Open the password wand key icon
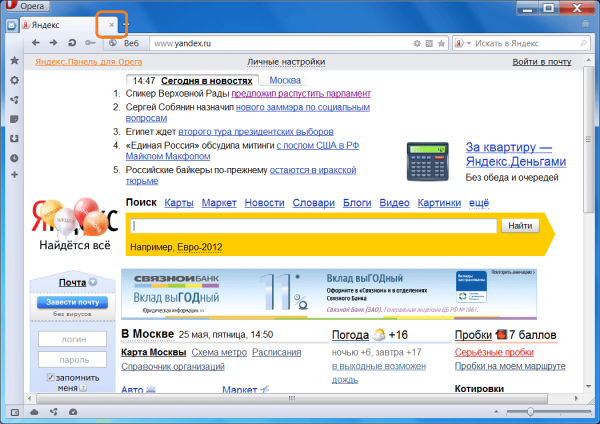The height and width of the screenshot is (424, 600). [x=90, y=43]
